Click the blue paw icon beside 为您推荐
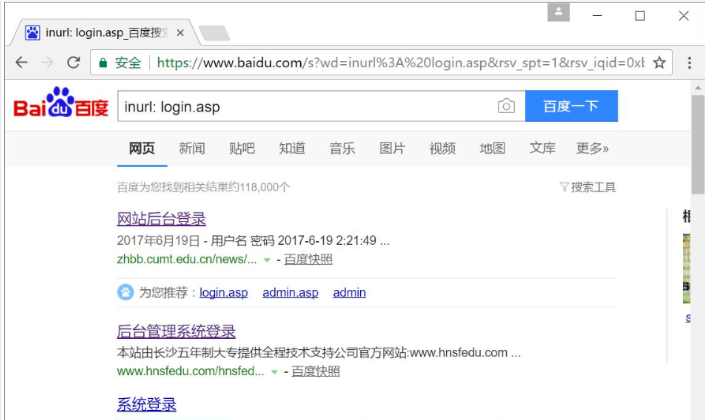The height and width of the screenshot is (420, 705). (125, 292)
